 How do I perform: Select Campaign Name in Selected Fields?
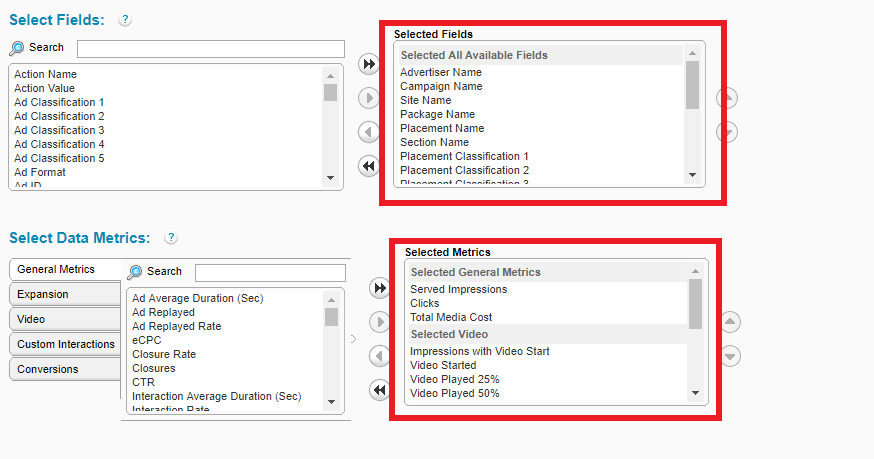pyautogui.click(x=441, y=86)
